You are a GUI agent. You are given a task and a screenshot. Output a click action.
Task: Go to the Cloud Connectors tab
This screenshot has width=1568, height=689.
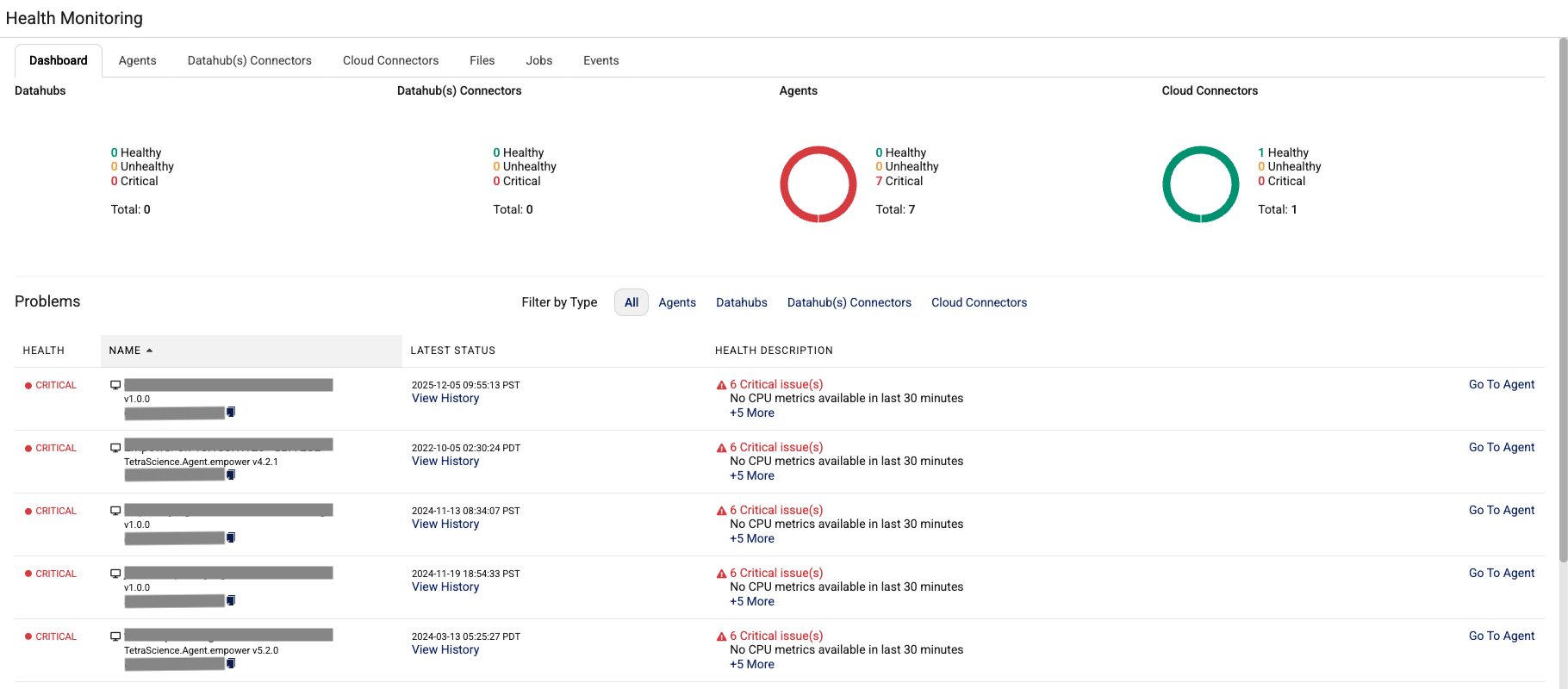pos(391,60)
